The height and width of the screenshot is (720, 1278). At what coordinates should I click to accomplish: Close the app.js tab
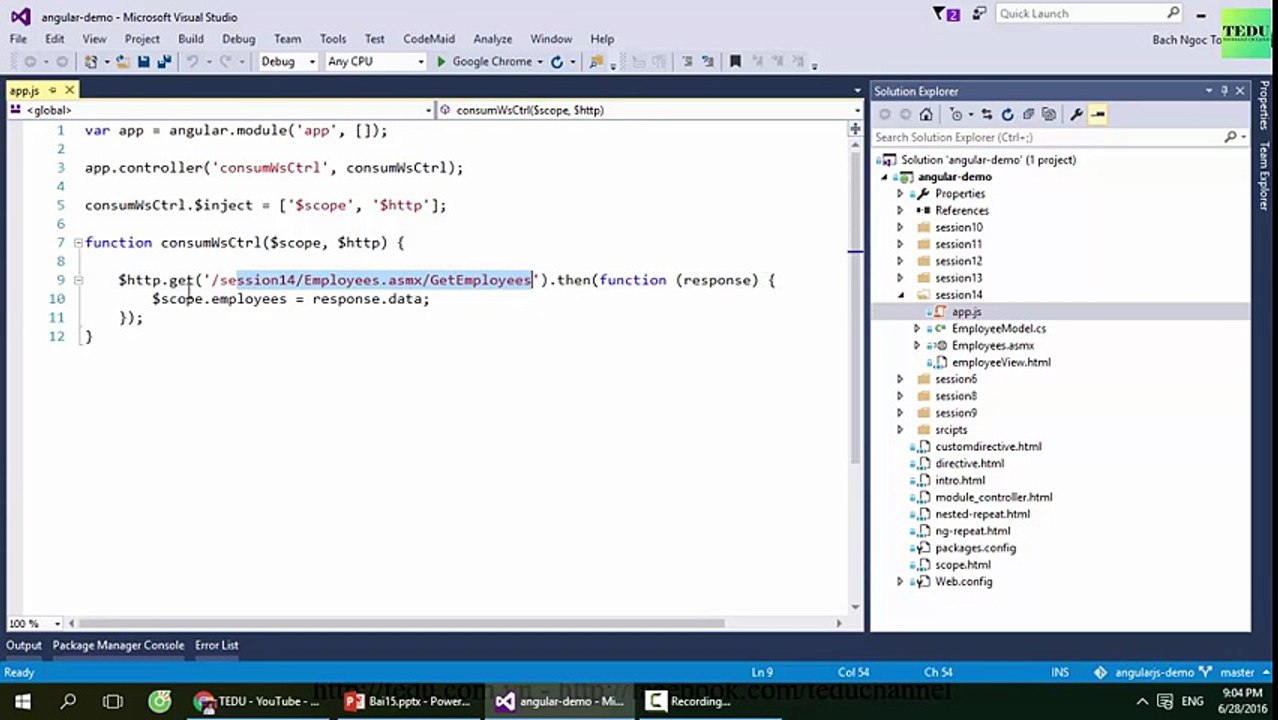coord(69,91)
